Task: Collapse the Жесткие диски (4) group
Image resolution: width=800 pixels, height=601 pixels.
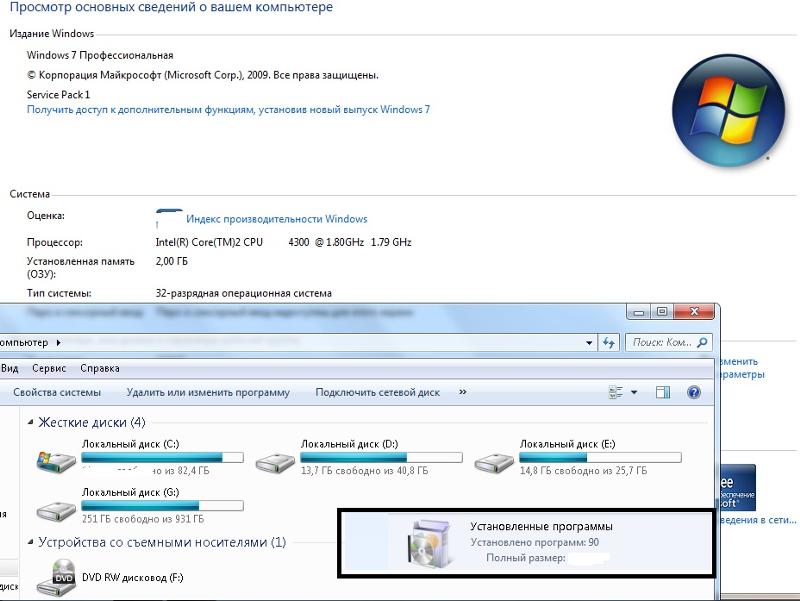Action: [31, 422]
